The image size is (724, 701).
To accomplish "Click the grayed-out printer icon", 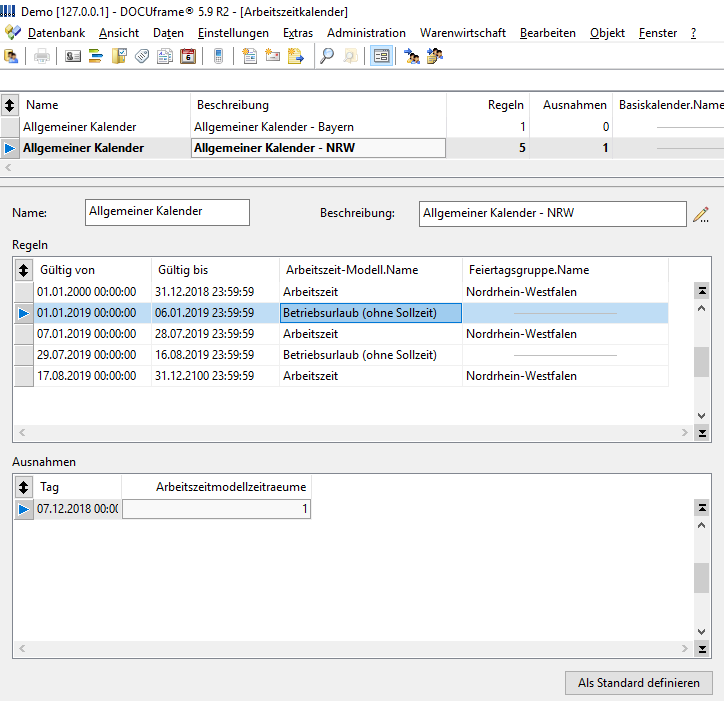I will pyautogui.click(x=42, y=56).
